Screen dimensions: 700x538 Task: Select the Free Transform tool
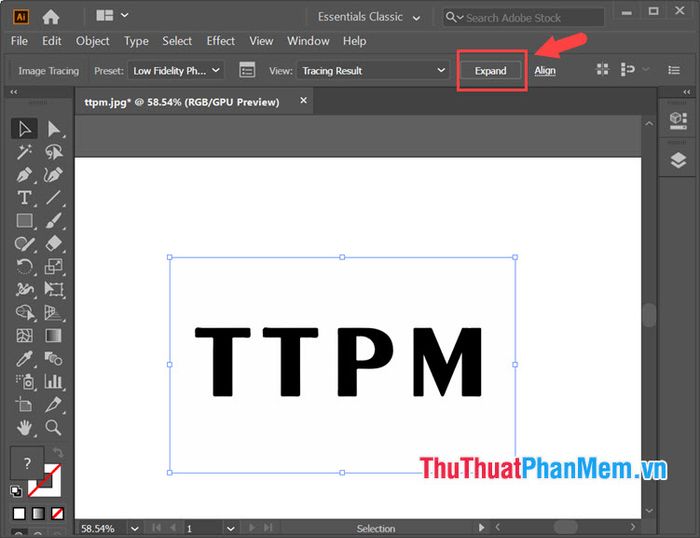(54, 289)
